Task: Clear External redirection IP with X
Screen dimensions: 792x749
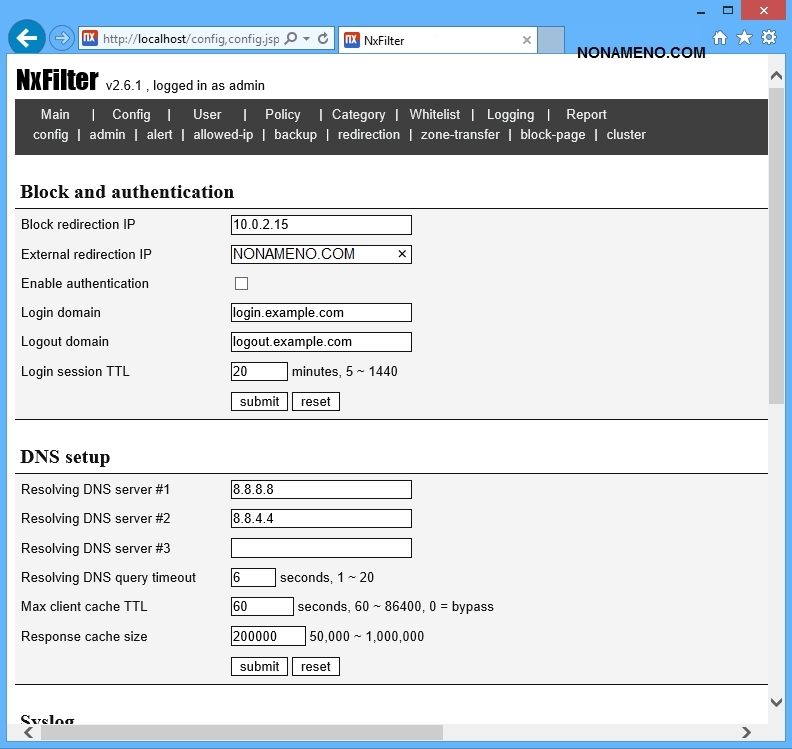Action: (x=402, y=254)
